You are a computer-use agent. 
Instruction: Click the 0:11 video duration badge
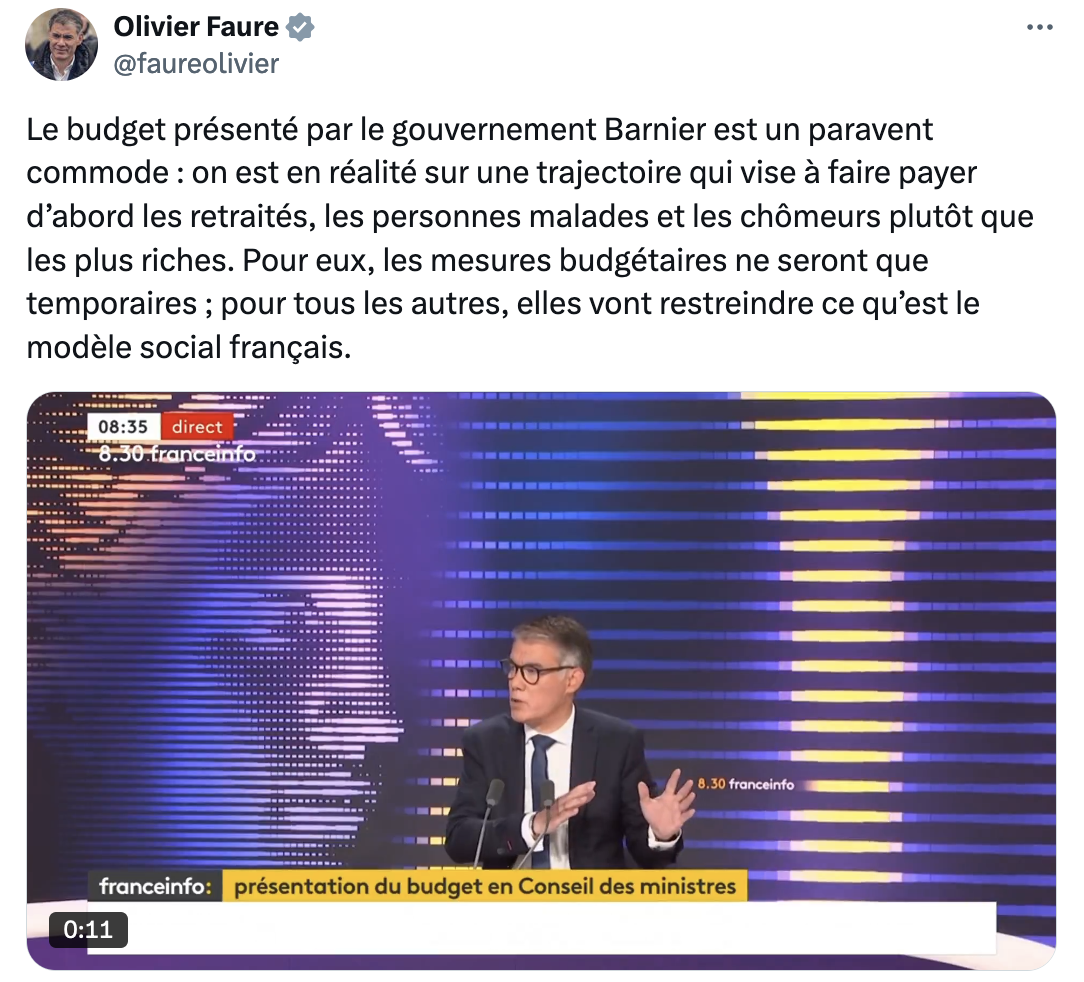click(x=88, y=929)
